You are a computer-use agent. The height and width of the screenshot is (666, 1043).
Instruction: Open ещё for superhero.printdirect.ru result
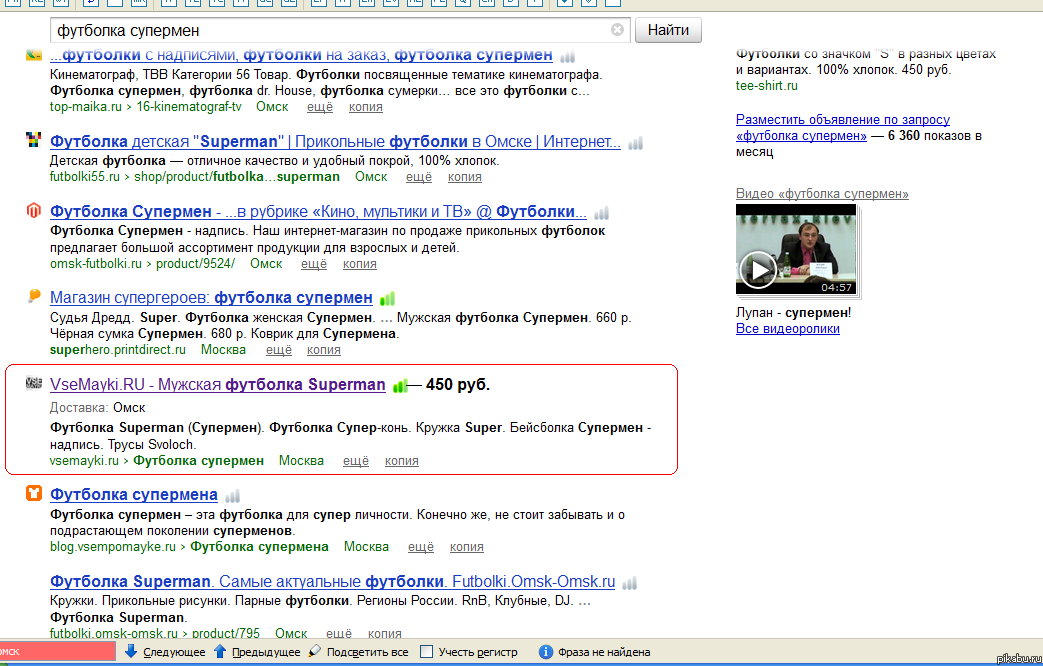(279, 350)
